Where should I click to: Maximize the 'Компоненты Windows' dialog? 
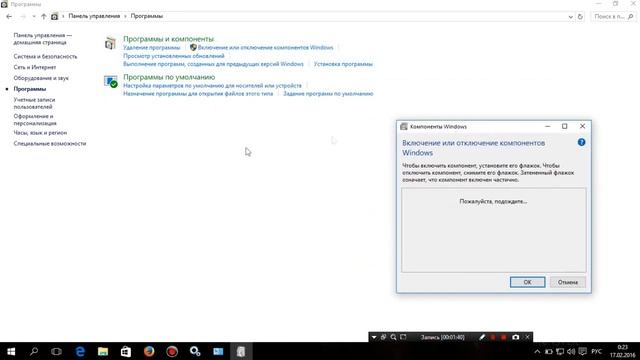pyautogui.click(x=564, y=127)
